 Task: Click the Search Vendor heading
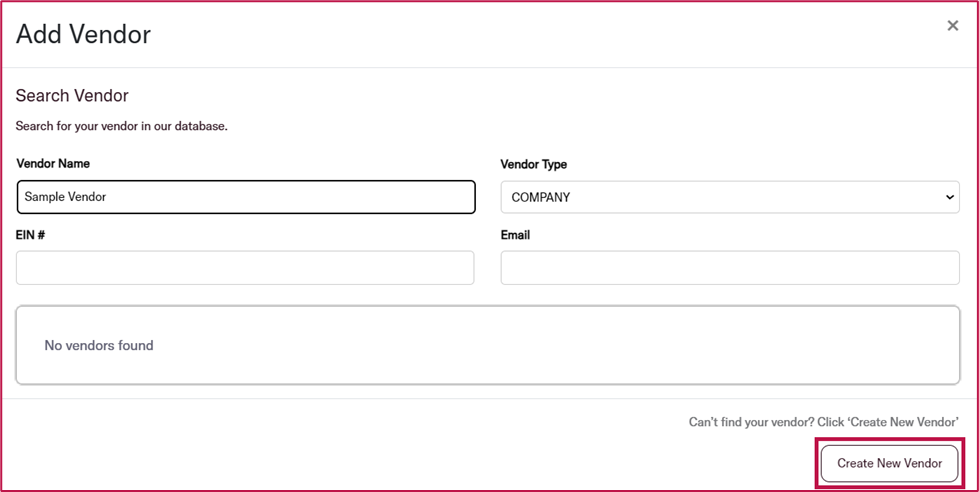click(x=72, y=96)
